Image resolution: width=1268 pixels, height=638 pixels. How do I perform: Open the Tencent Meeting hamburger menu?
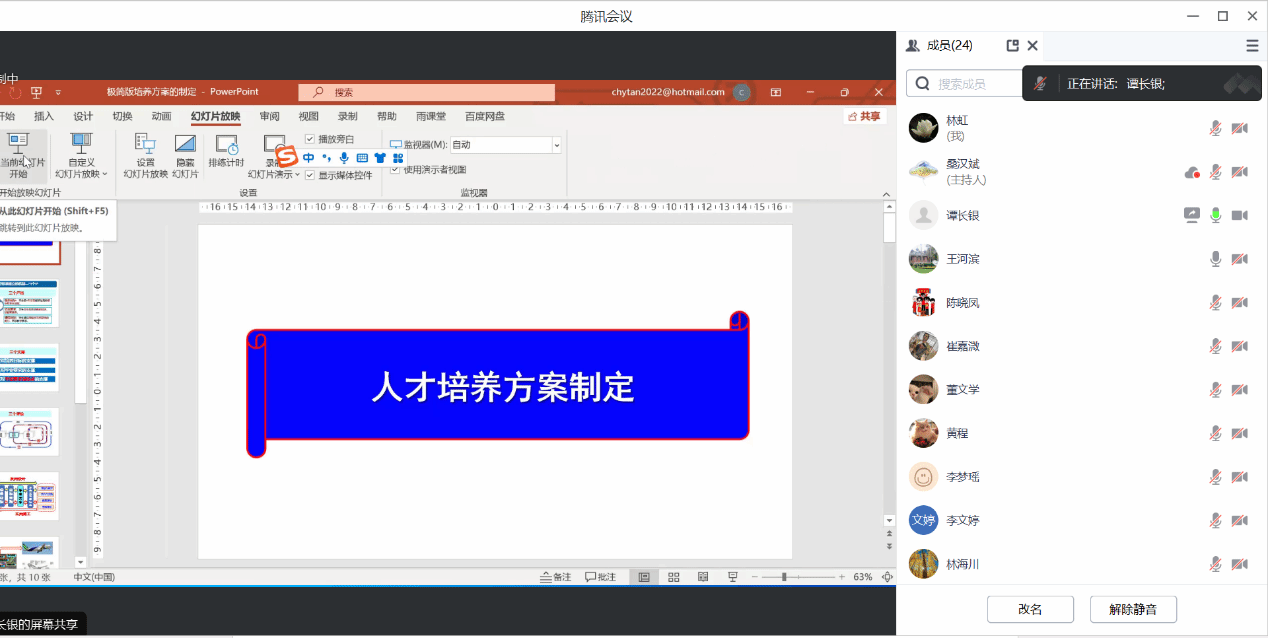click(x=1252, y=46)
